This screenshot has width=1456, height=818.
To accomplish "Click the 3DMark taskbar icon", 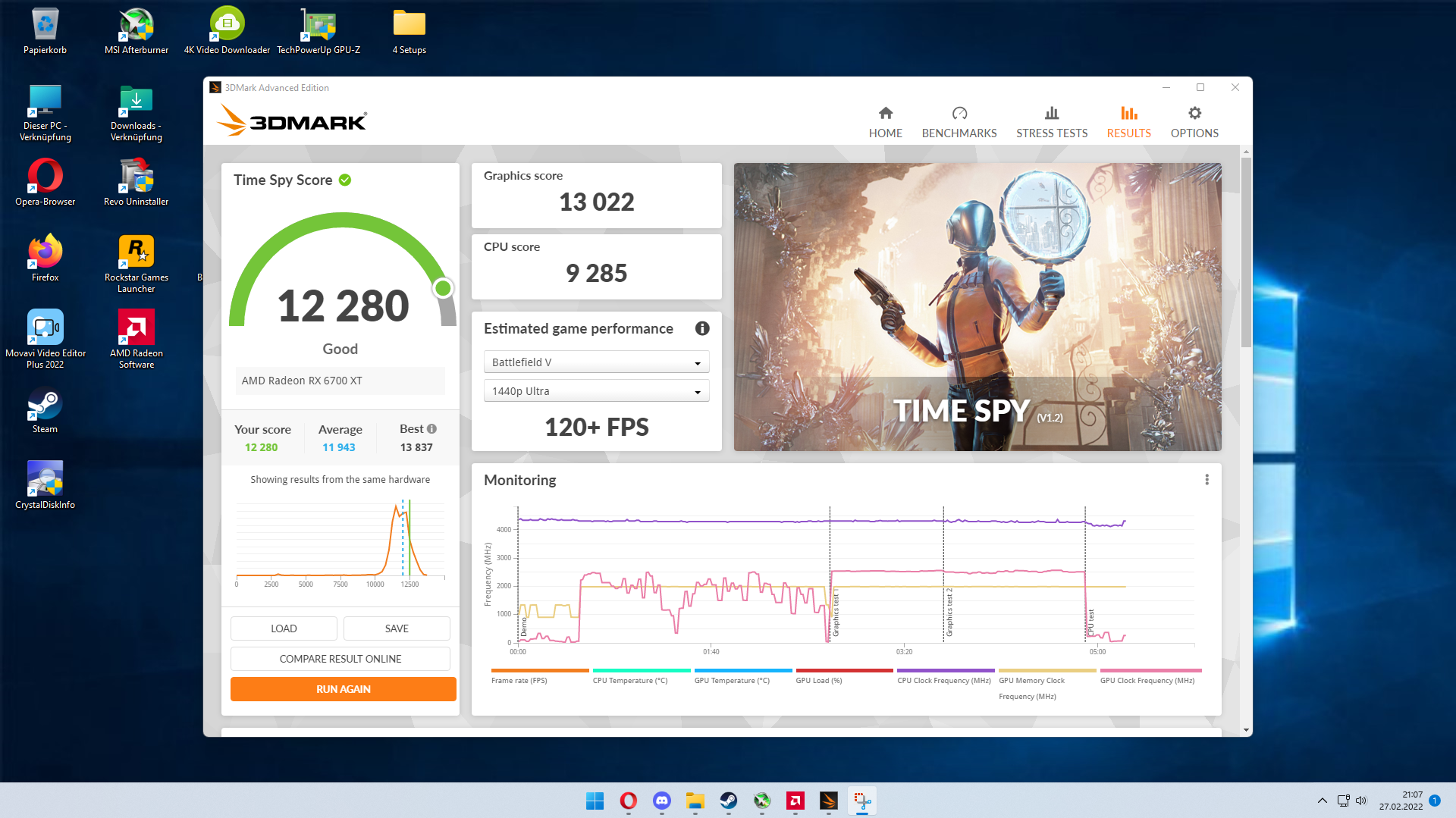I will coord(829,801).
